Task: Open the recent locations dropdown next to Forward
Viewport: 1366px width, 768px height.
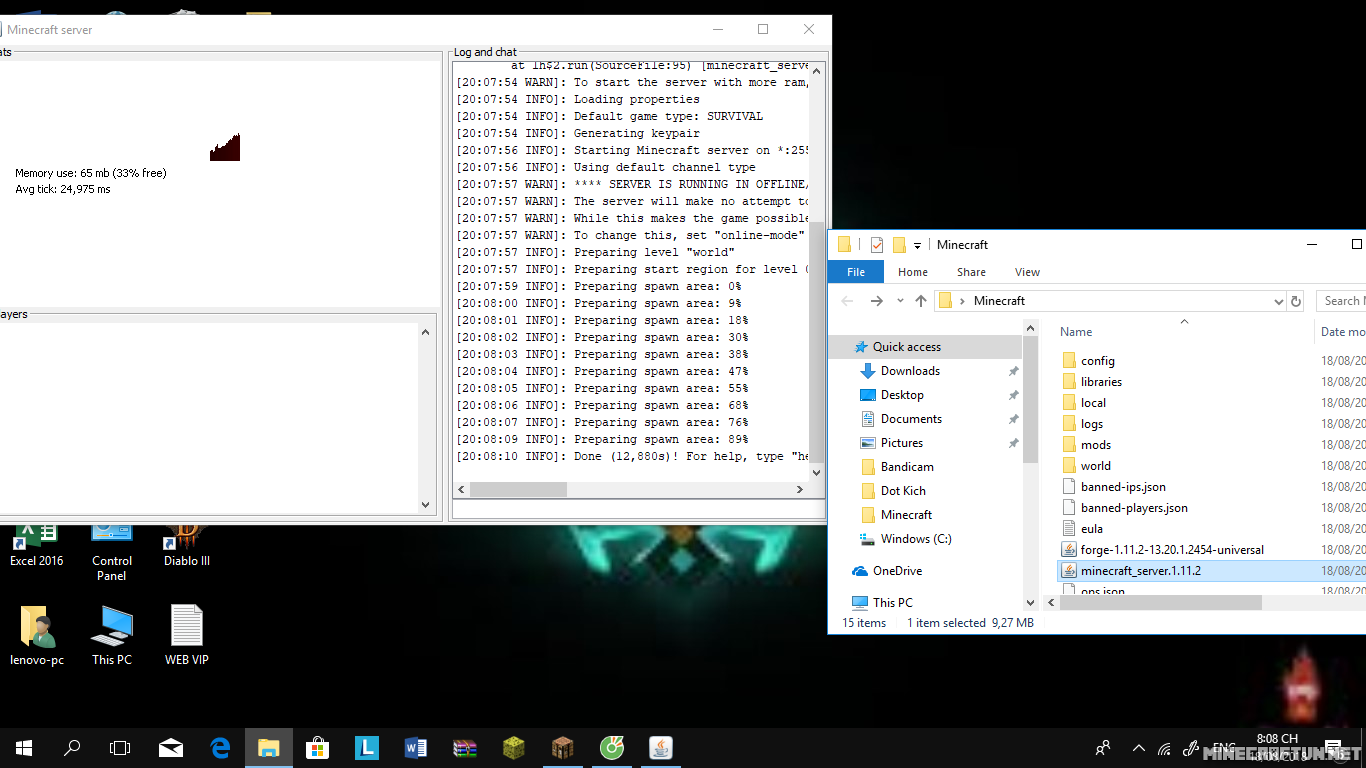Action: (x=900, y=301)
